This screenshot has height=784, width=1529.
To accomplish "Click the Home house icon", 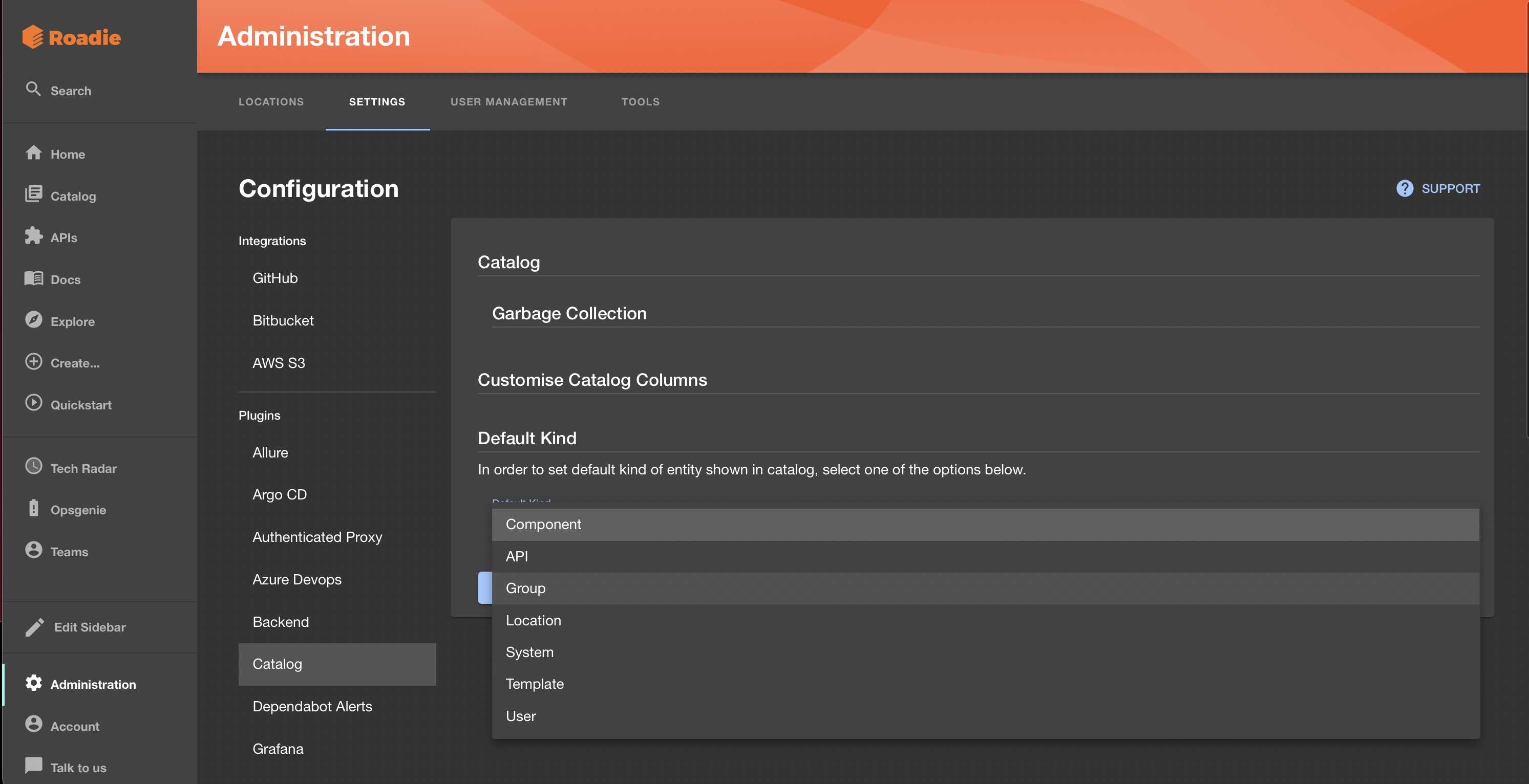I will point(33,153).
